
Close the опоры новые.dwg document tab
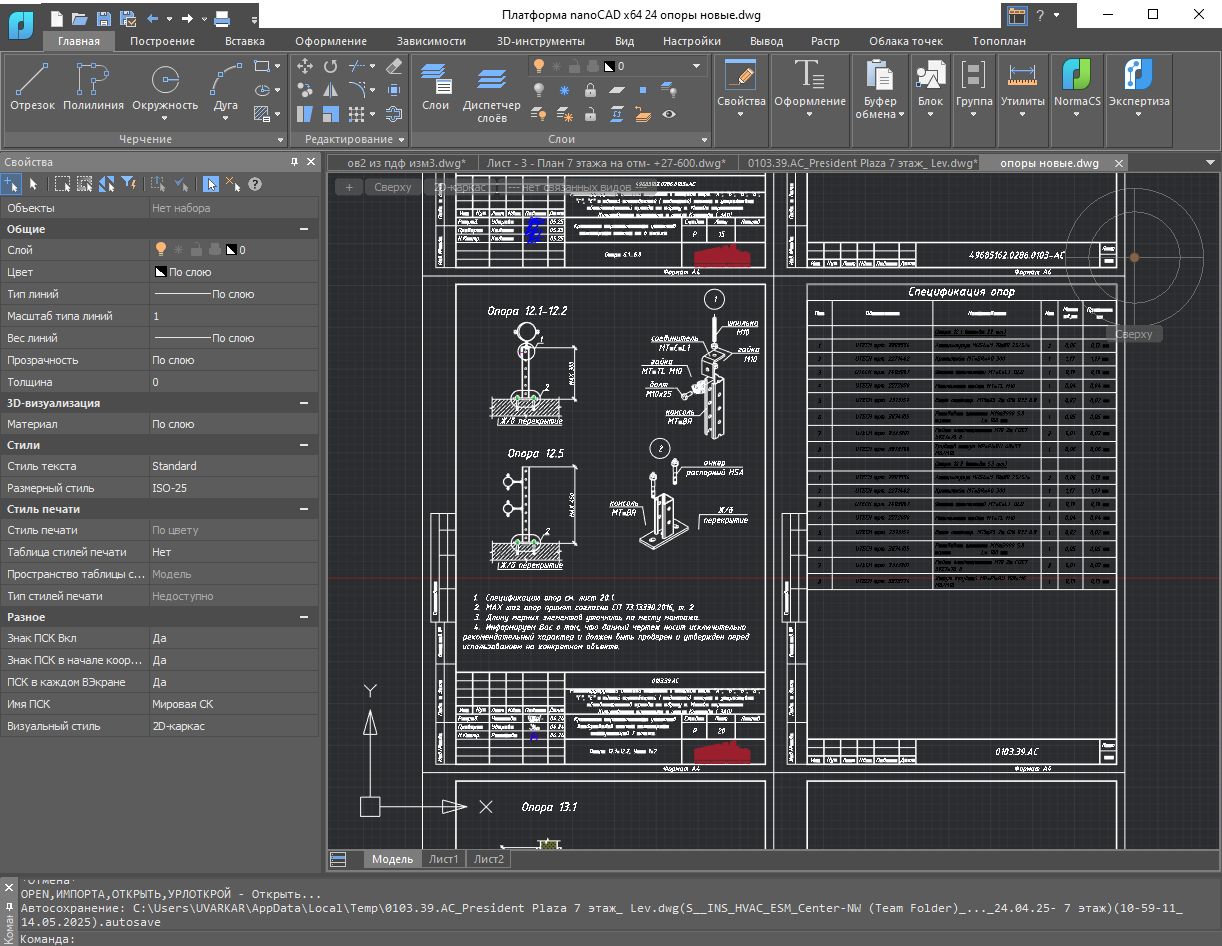tap(1118, 163)
